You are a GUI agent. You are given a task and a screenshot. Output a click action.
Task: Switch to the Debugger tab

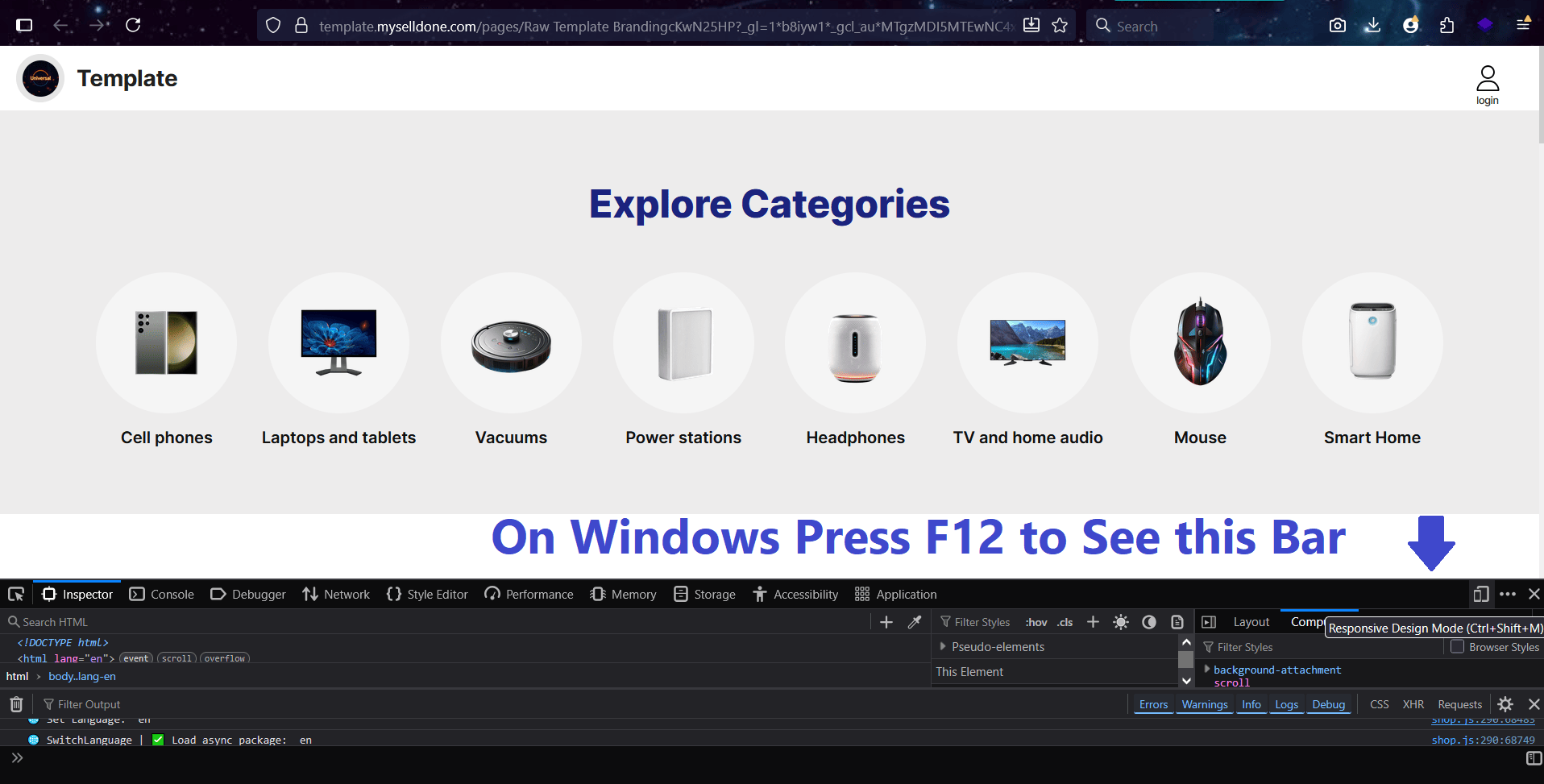pyautogui.click(x=248, y=595)
